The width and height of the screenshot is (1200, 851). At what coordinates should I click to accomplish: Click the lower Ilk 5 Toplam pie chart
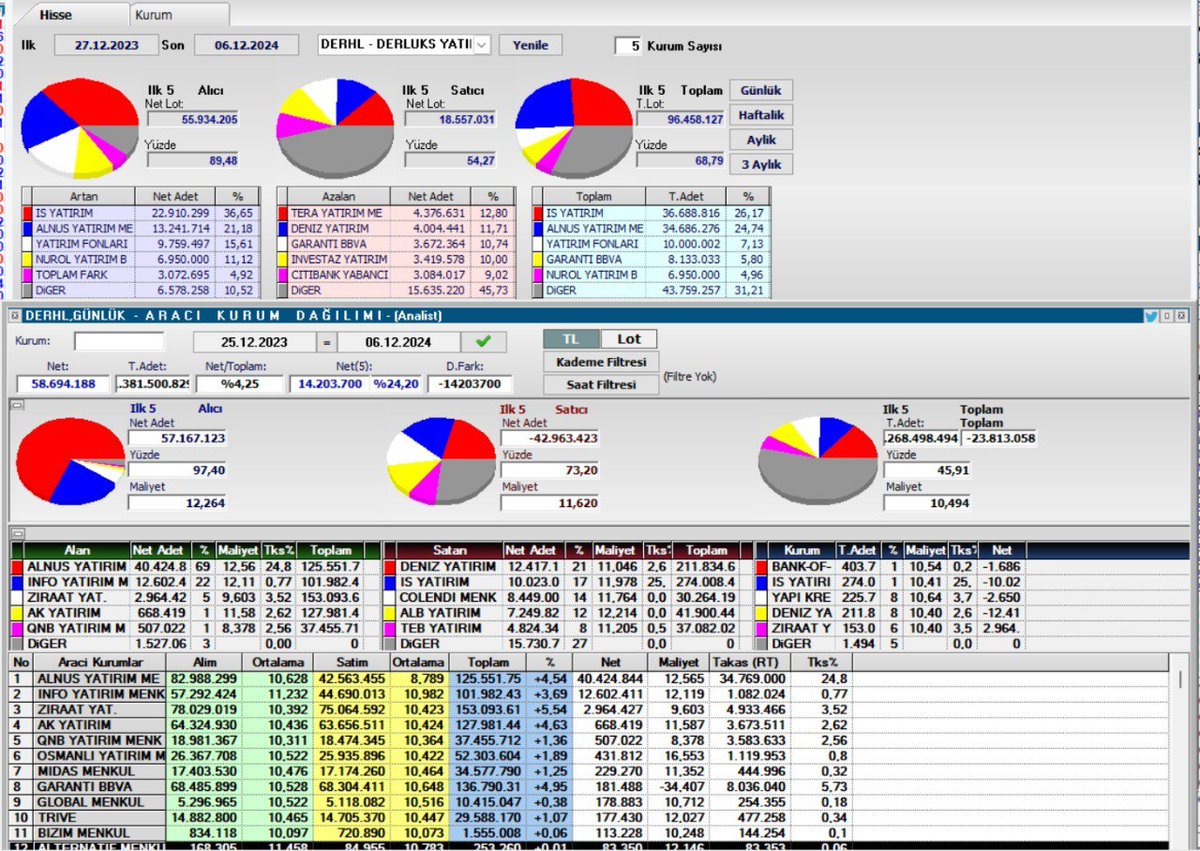[818, 459]
